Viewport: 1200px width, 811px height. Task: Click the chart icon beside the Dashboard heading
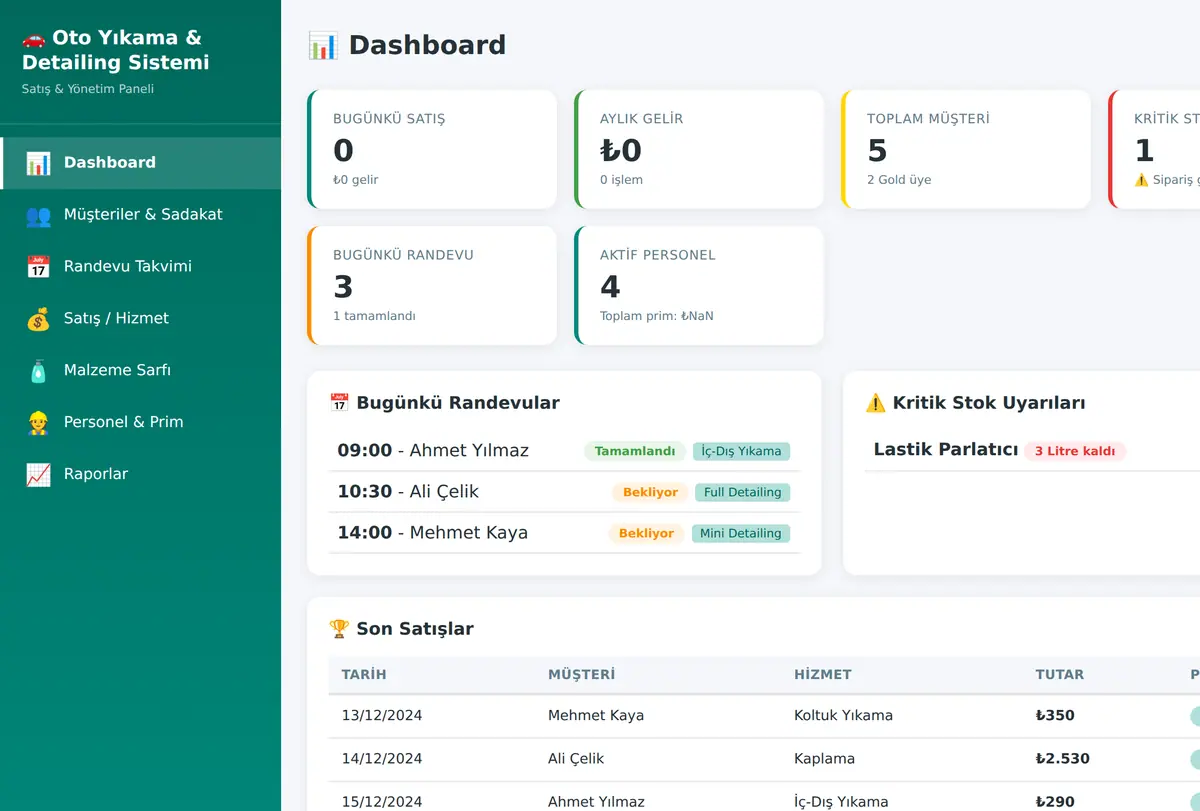(323, 45)
